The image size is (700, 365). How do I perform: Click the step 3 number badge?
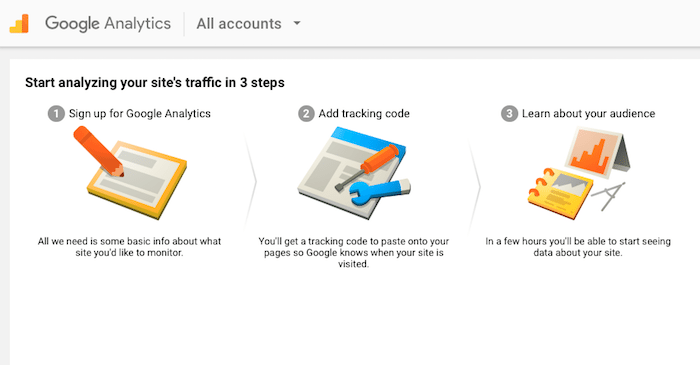click(x=509, y=114)
